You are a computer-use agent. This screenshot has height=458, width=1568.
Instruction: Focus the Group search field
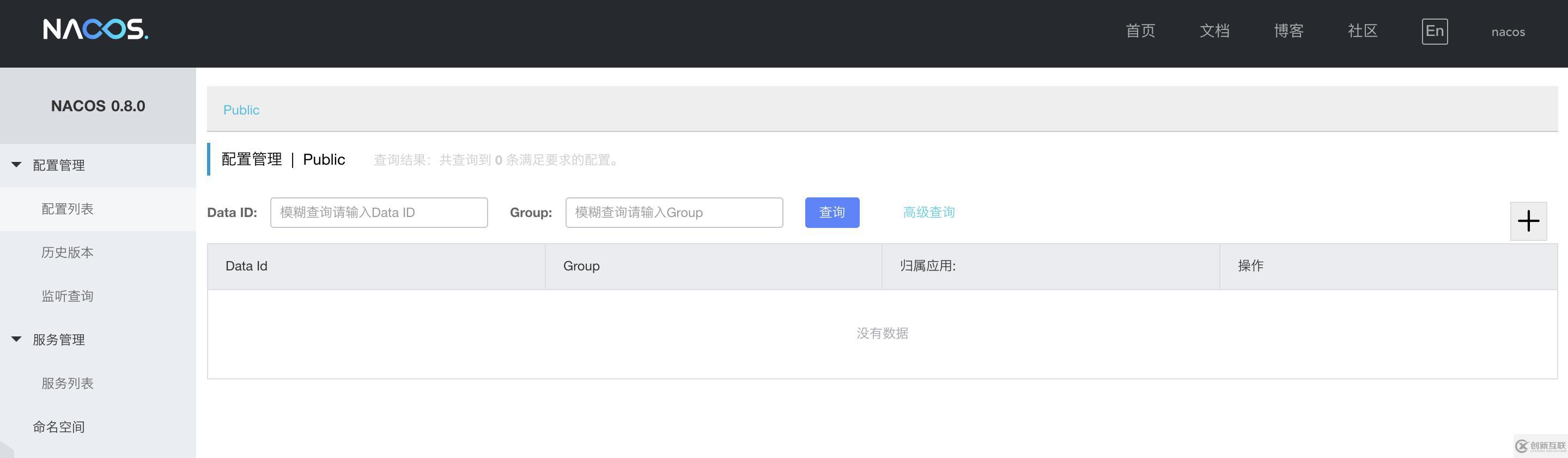pyautogui.click(x=674, y=213)
